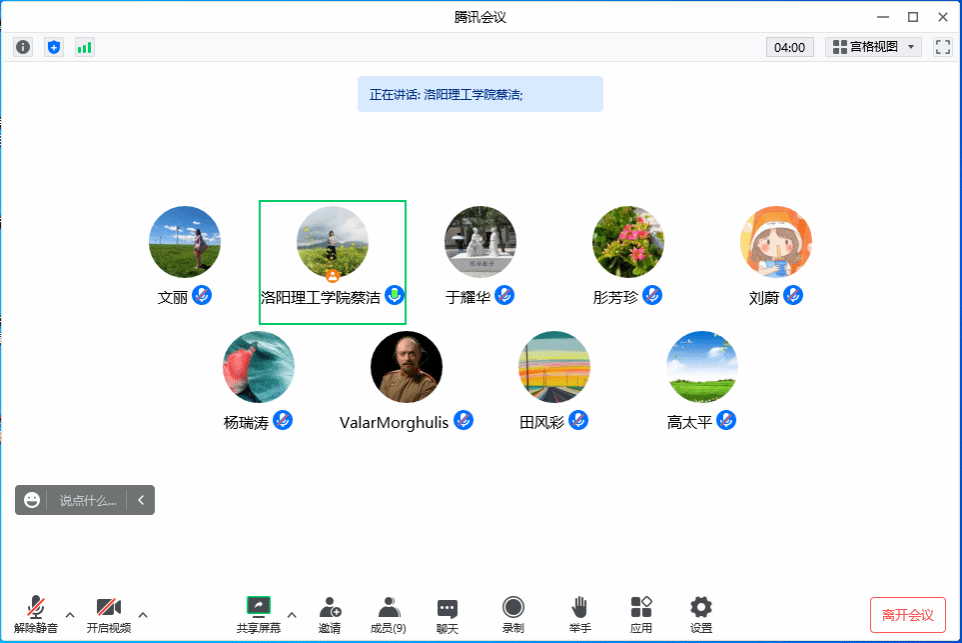Open the meeting info icon
Screen dimensions: 962x643
[x=23, y=47]
